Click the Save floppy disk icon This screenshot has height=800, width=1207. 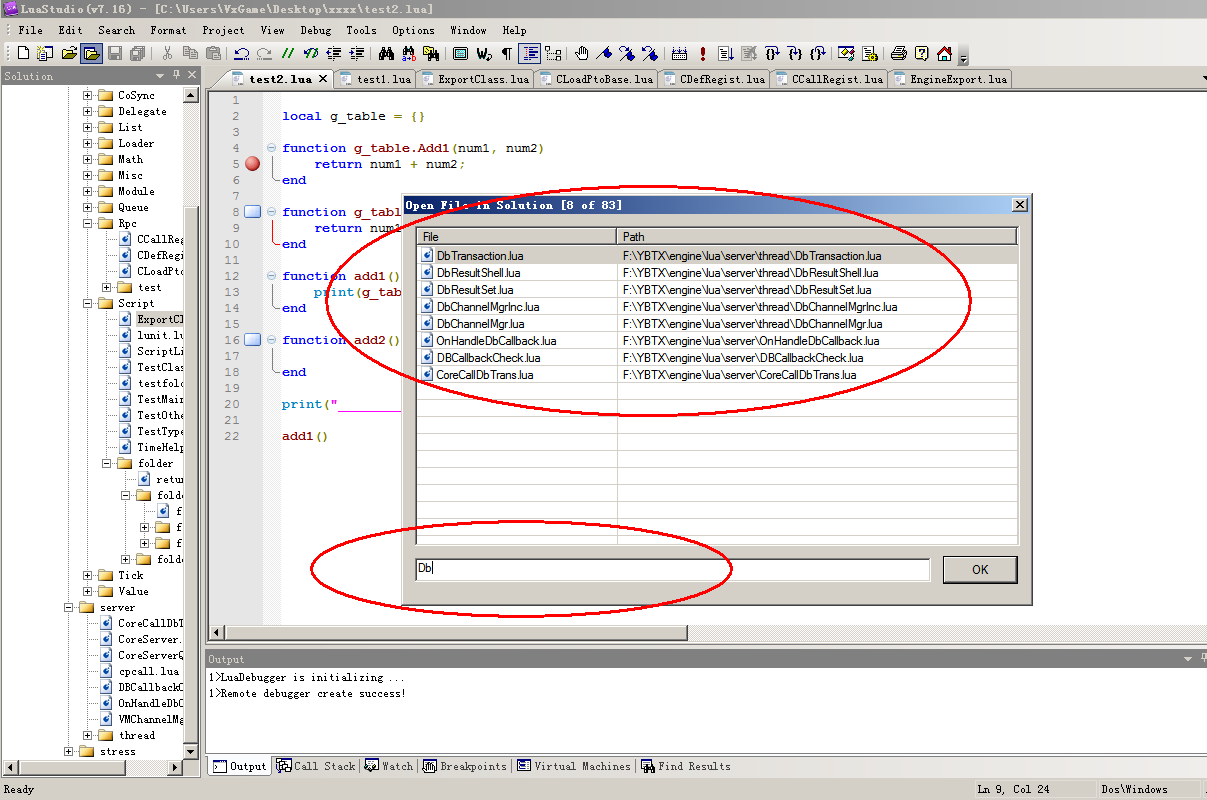(x=115, y=53)
